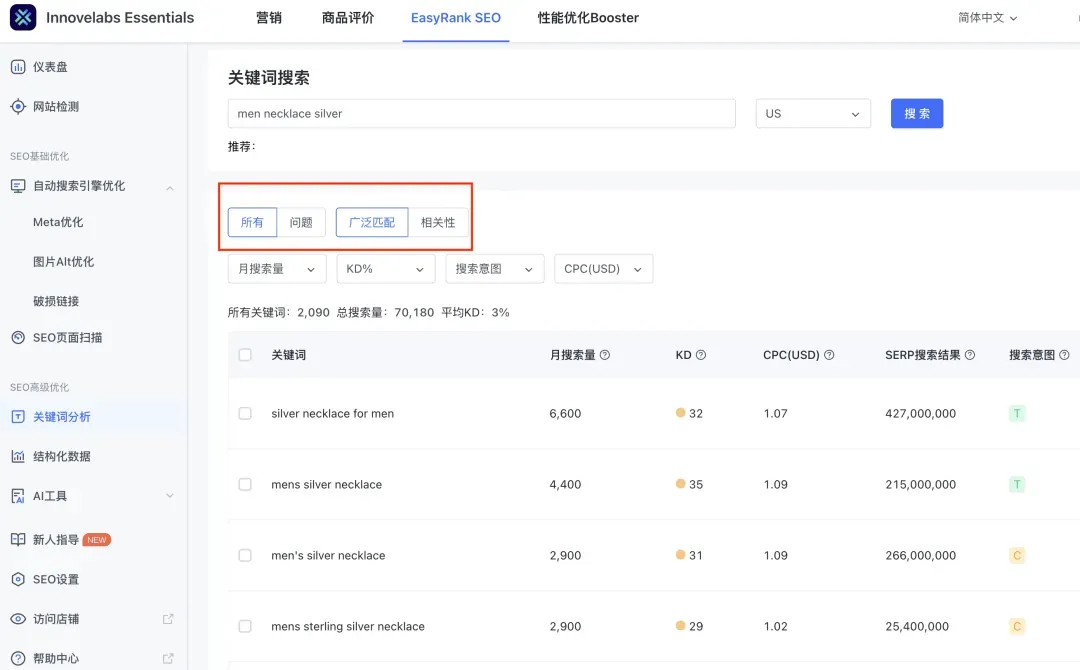Image resolution: width=1080 pixels, height=670 pixels.
Task: Switch to the 商品评价 tab
Action: (x=348, y=18)
